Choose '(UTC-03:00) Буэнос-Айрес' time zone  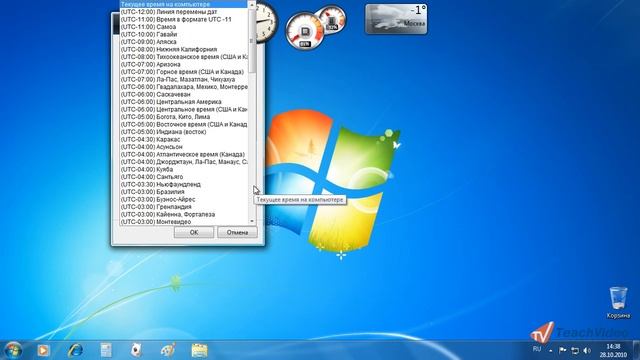point(184,199)
